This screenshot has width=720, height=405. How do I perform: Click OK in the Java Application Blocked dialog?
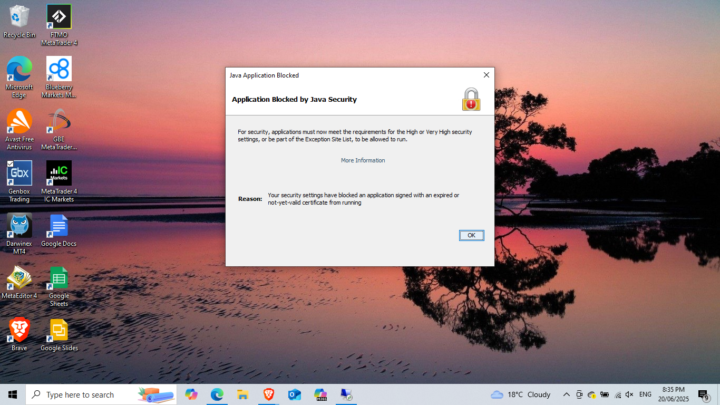click(x=471, y=235)
